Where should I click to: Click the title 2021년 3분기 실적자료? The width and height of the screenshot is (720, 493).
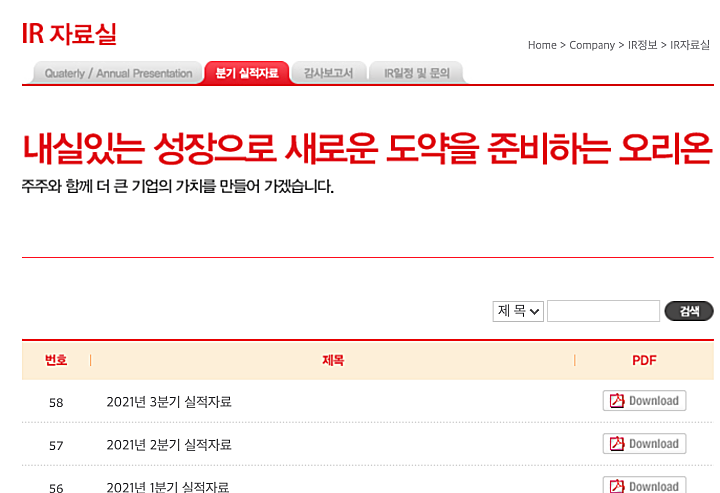click(x=169, y=402)
